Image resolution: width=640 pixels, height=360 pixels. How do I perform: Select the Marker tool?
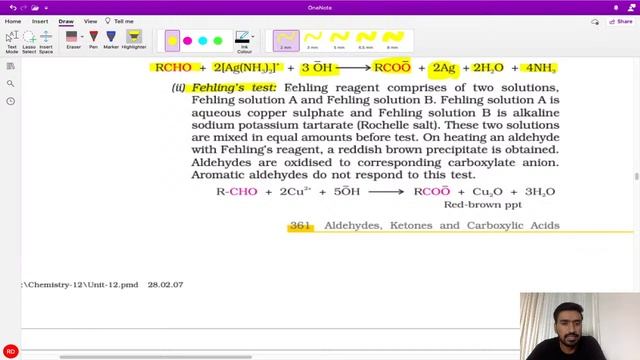tap(111, 40)
